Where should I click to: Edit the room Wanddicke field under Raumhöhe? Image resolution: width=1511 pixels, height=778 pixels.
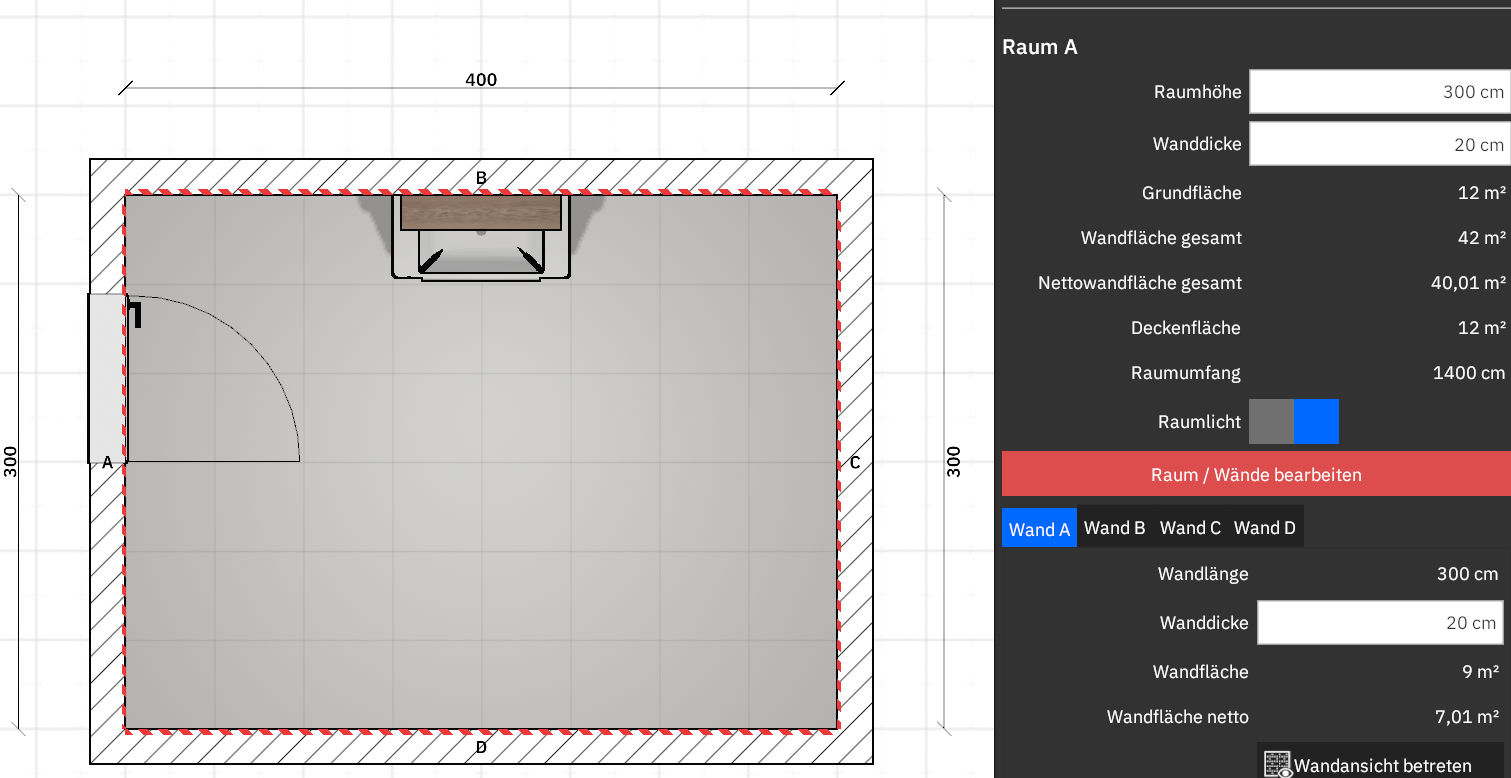pos(1380,144)
